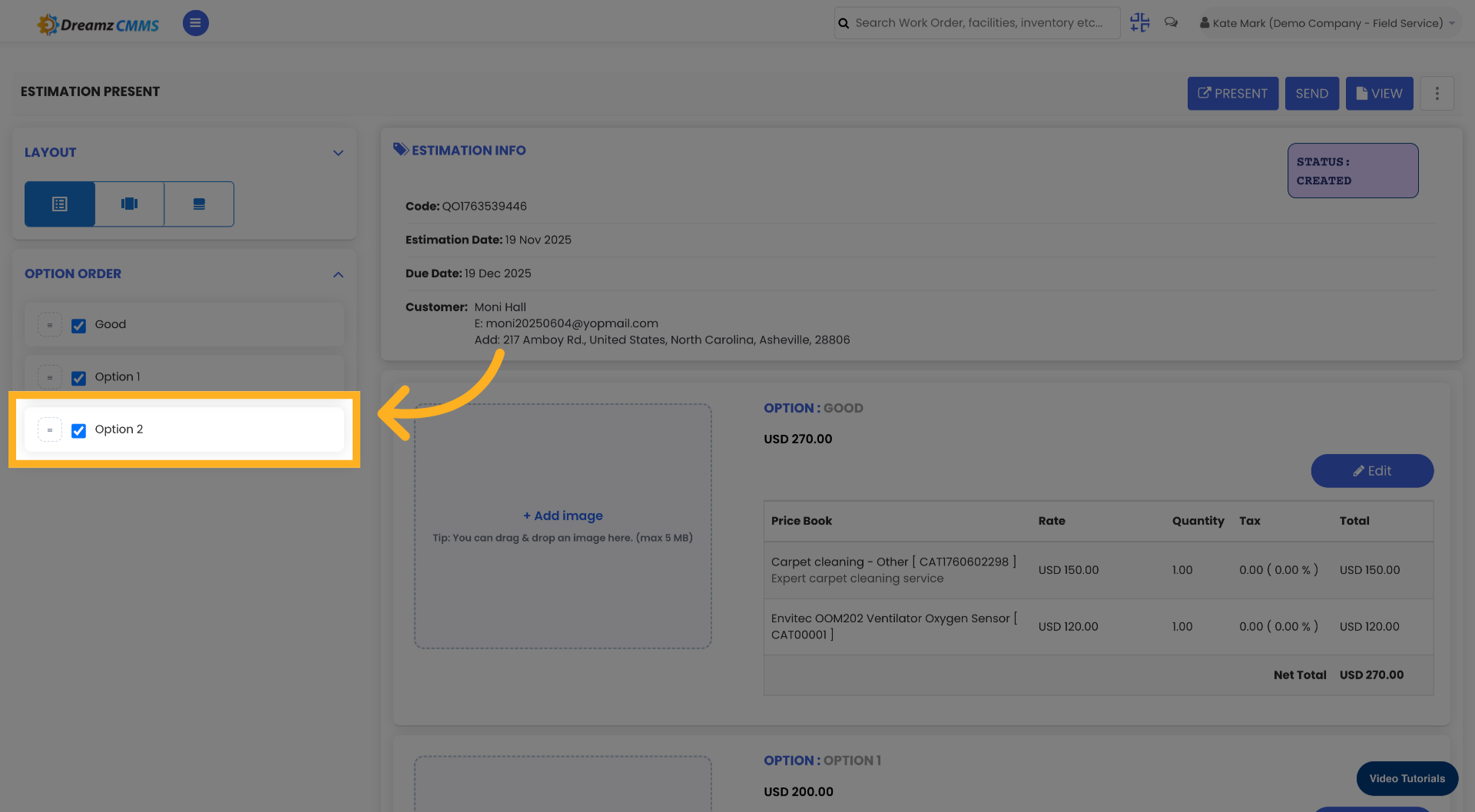The height and width of the screenshot is (812, 1475).
Task: Click Net Total USD 270.00 value
Action: (1371, 674)
